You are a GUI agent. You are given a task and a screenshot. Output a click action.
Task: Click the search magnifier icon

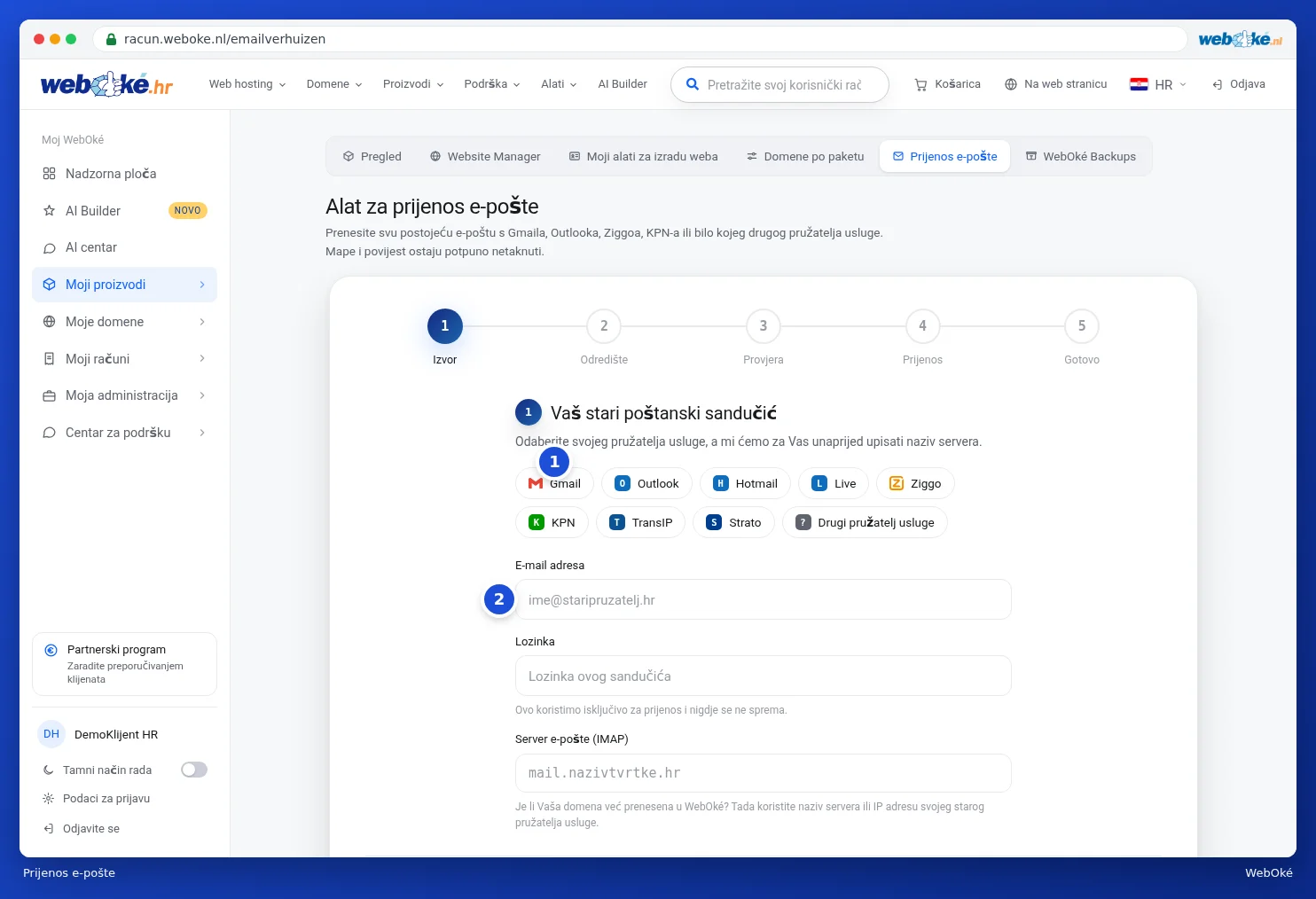point(693,84)
